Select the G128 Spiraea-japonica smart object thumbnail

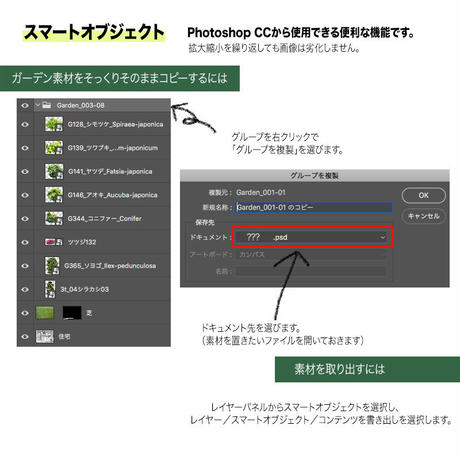(x=54, y=124)
